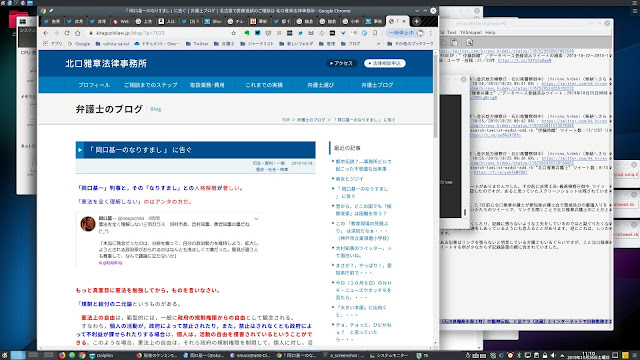
Task: Open the 管理 bookmark folder
Action: [x=327, y=44]
